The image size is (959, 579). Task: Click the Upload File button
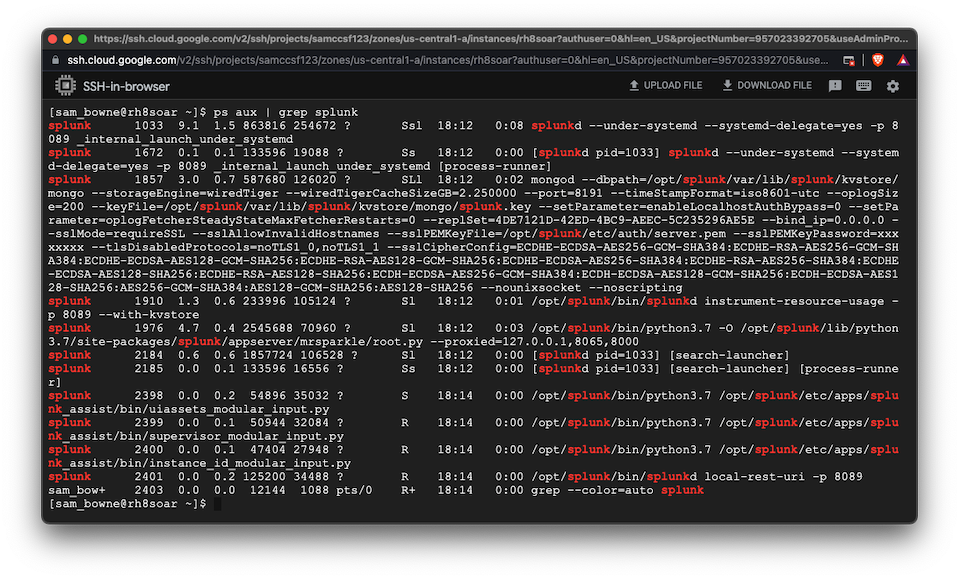(x=665, y=86)
